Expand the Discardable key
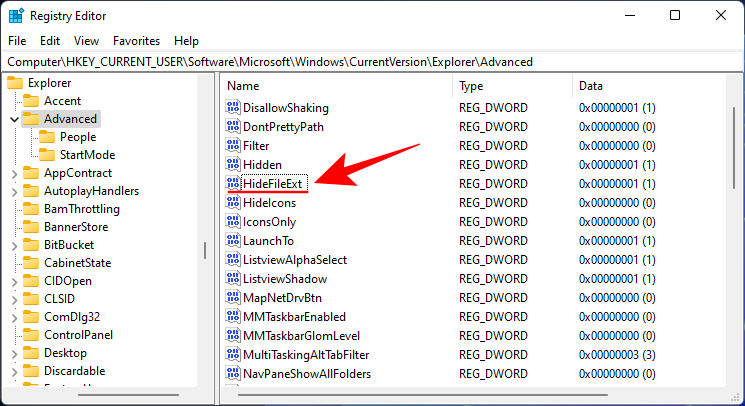Image resolution: width=745 pixels, height=406 pixels. [x=14, y=372]
